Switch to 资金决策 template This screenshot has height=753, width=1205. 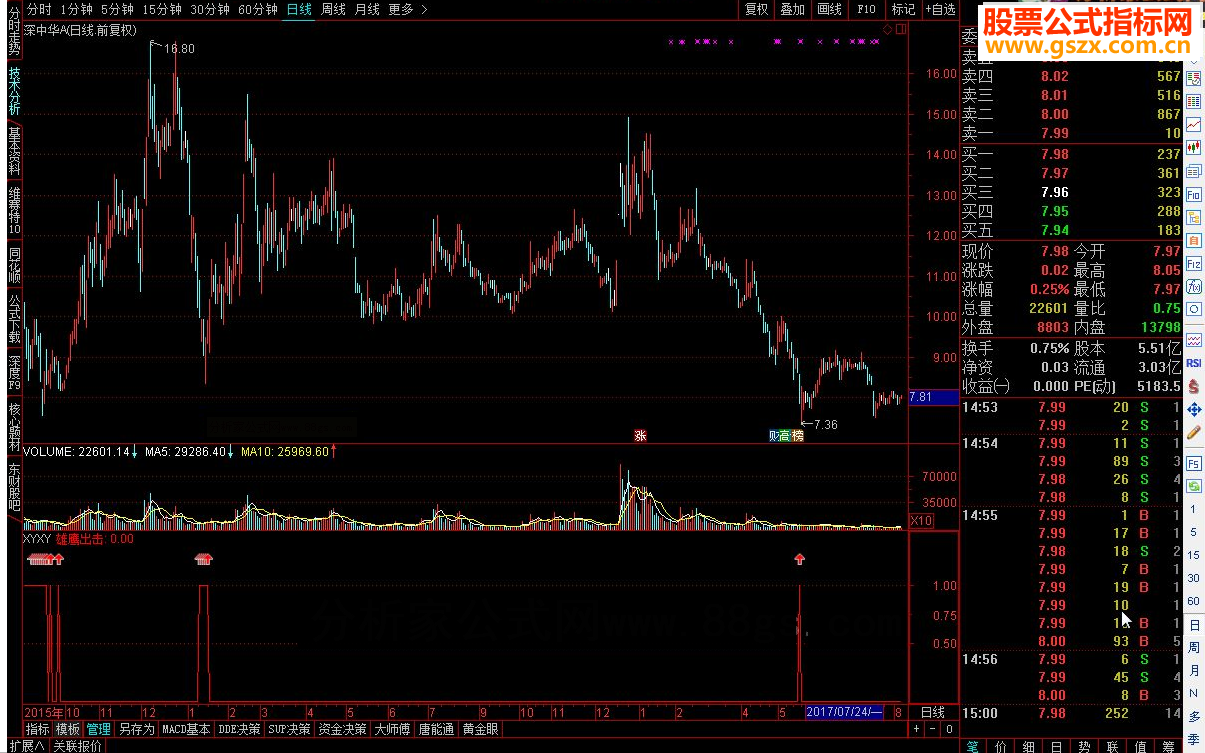(x=343, y=729)
